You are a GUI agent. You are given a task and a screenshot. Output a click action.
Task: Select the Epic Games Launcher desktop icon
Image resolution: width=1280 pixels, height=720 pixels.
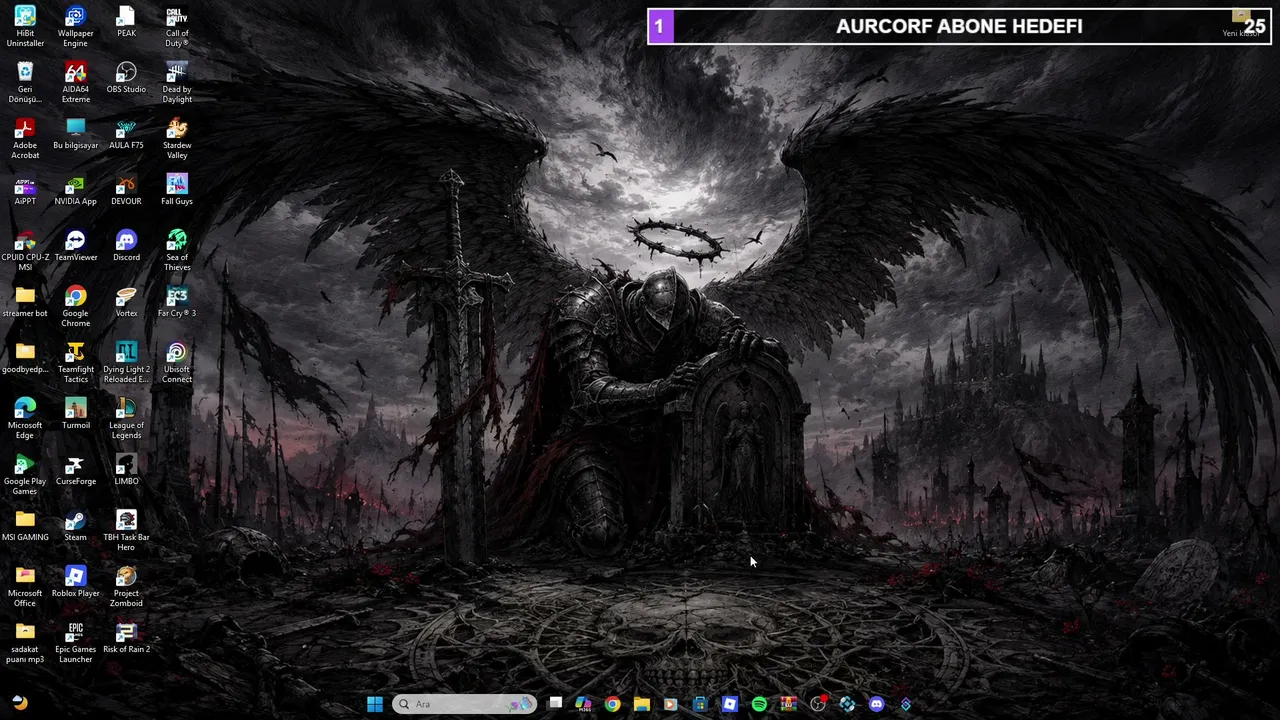tap(76, 643)
